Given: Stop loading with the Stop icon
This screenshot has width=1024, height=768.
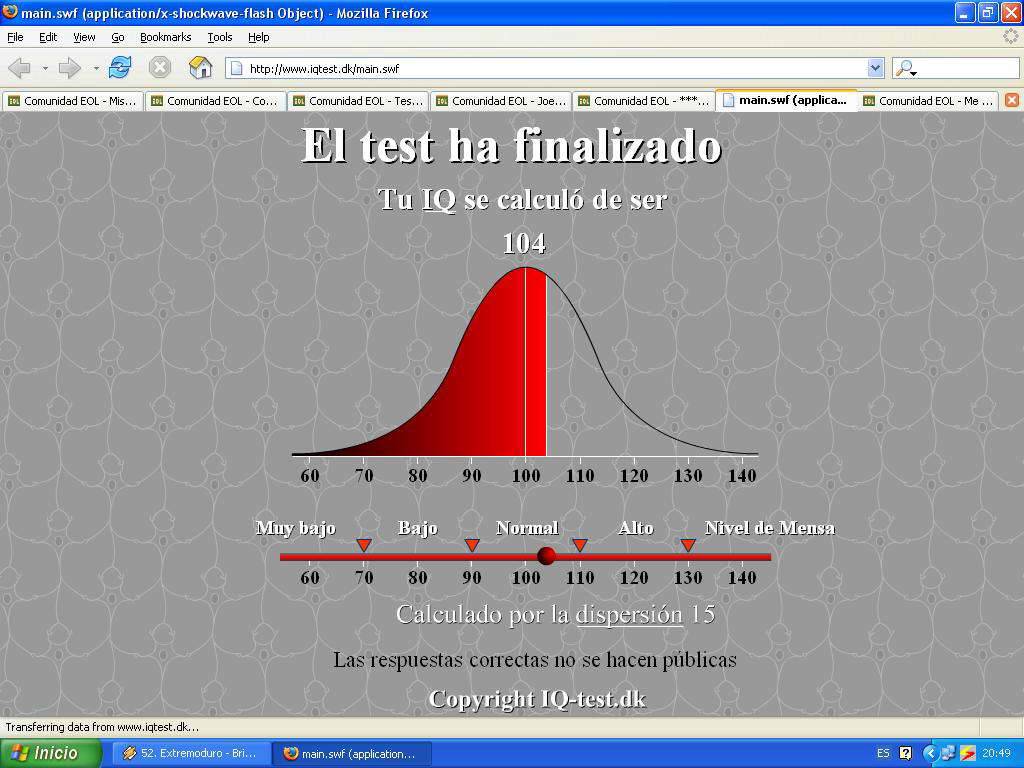Looking at the screenshot, I should (x=159, y=67).
